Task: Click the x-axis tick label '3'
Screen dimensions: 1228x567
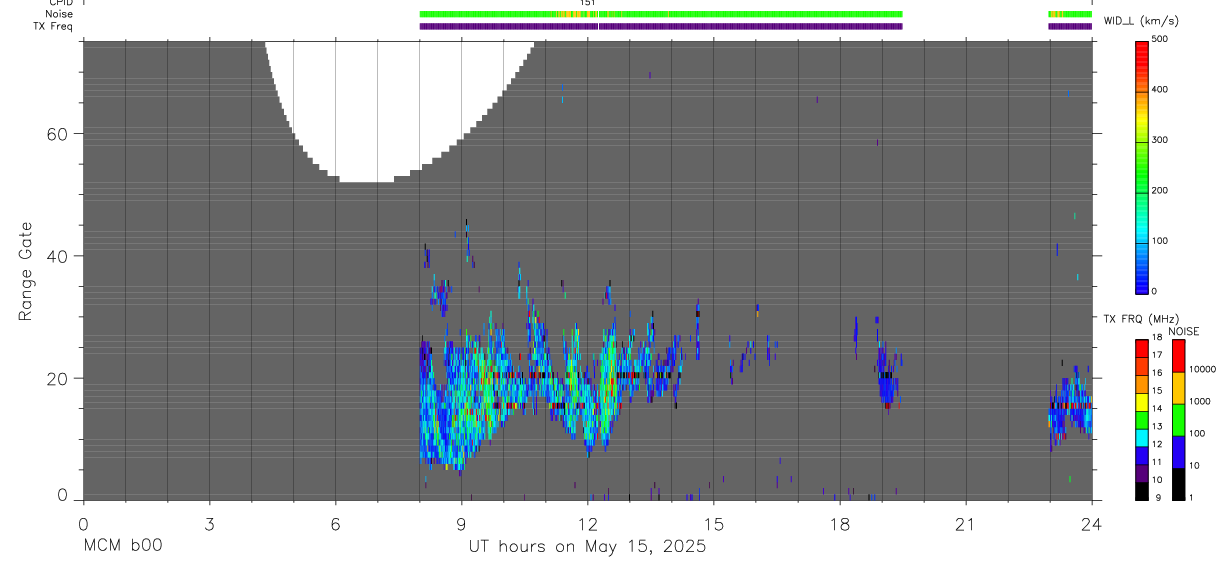Action: (x=209, y=523)
